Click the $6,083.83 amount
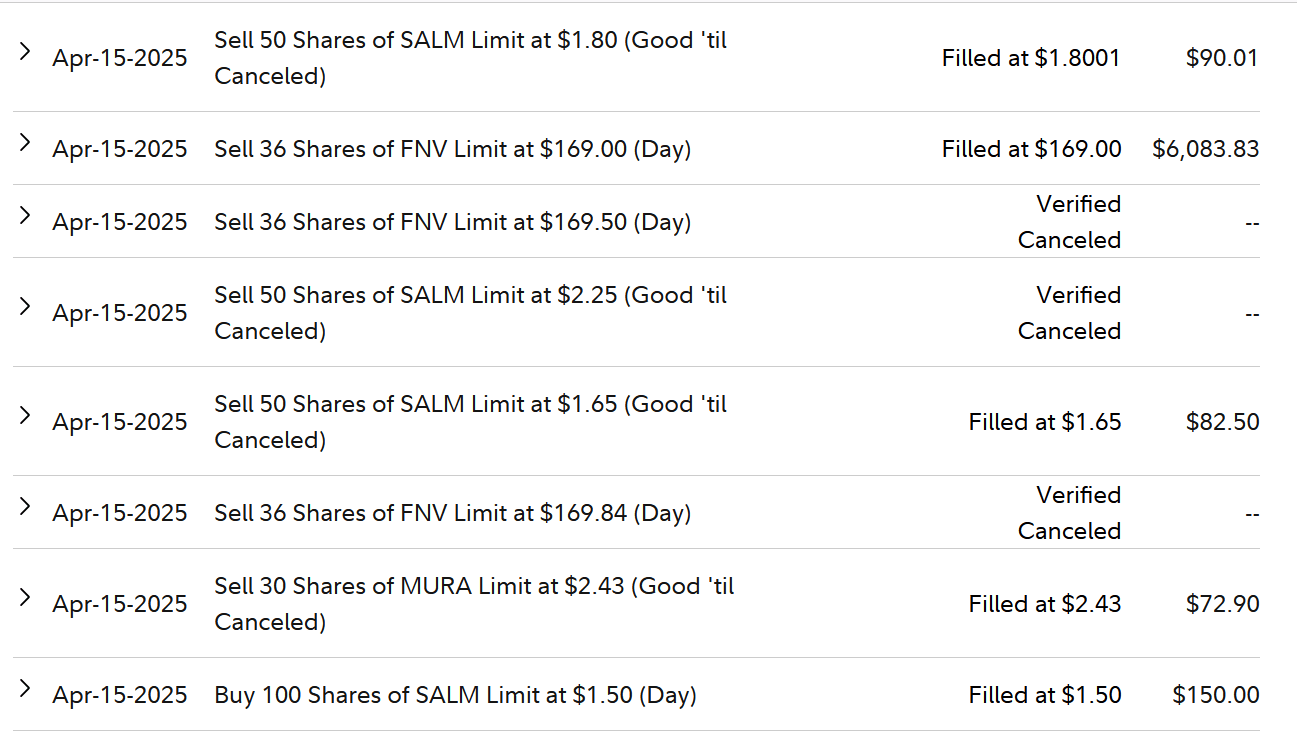The height and width of the screenshot is (738, 1297). (x=1205, y=149)
